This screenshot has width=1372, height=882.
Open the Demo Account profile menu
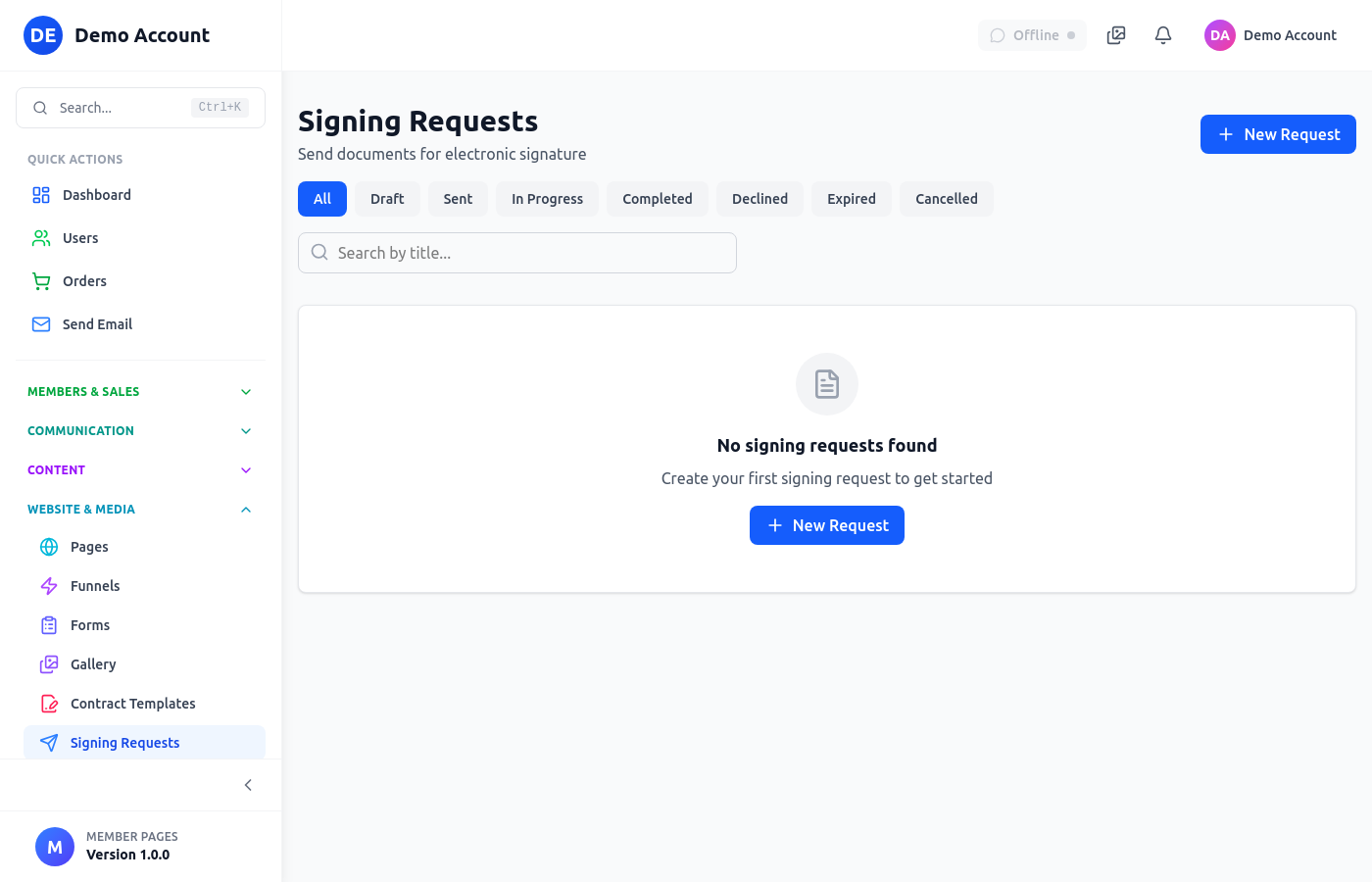1271,35
